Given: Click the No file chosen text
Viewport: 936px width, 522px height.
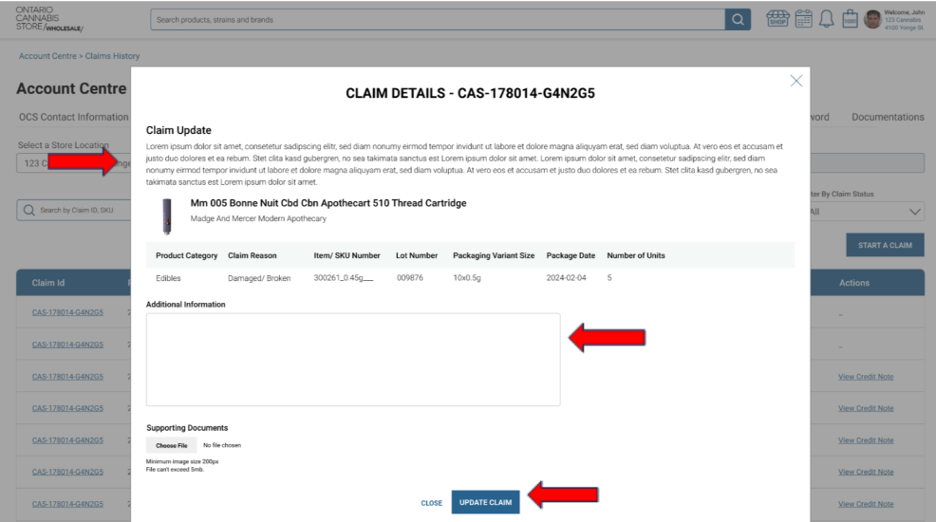Looking at the screenshot, I should pyautogui.click(x=222, y=446).
